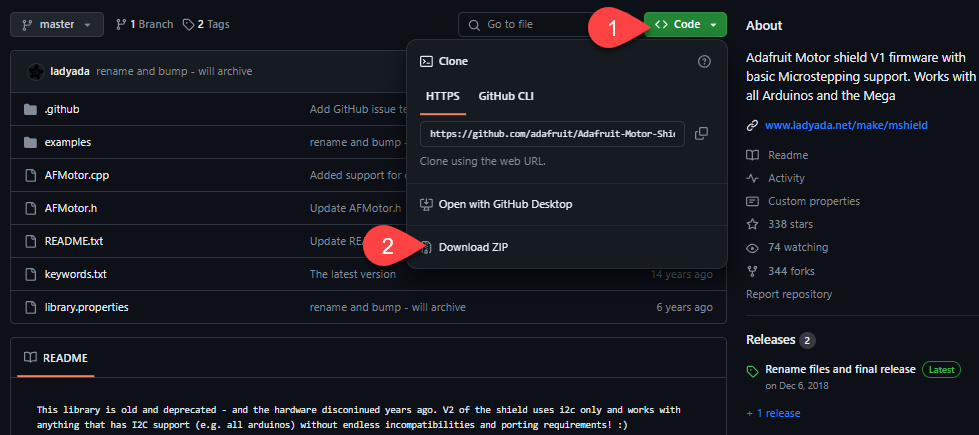The height and width of the screenshot is (435, 979).
Task: Click the green tag icon by the latest release
Action: point(752,371)
